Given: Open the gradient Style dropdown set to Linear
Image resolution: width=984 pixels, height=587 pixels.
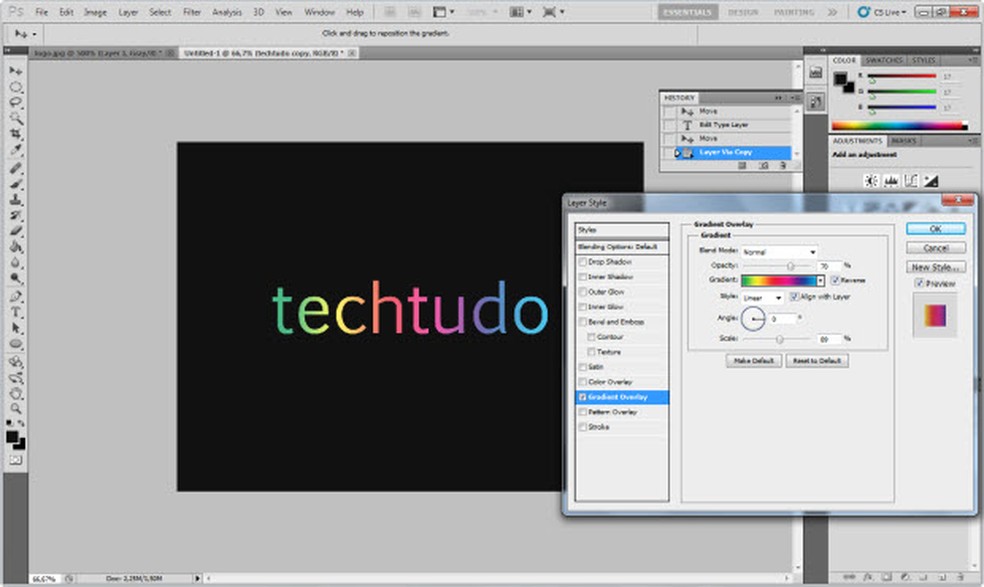Looking at the screenshot, I should tap(763, 297).
